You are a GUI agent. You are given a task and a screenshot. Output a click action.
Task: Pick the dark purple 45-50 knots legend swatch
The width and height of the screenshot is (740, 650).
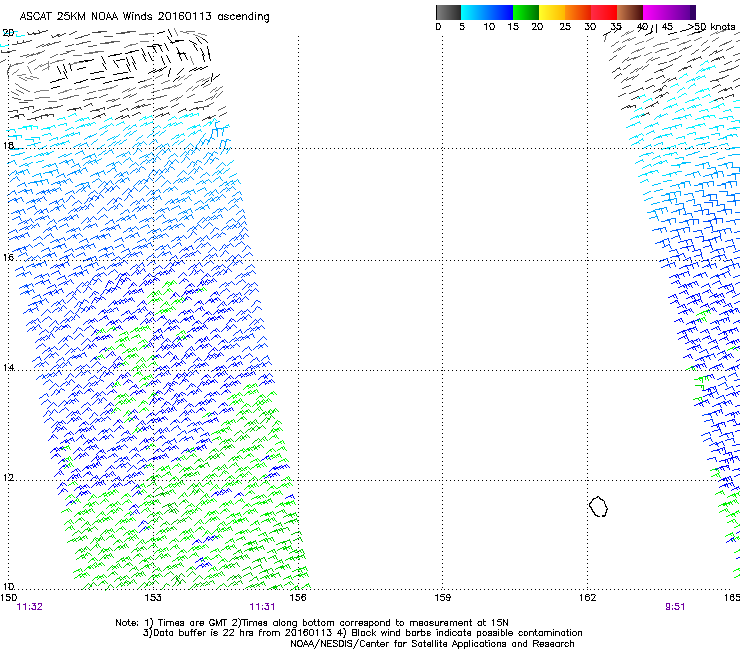tap(682, 12)
